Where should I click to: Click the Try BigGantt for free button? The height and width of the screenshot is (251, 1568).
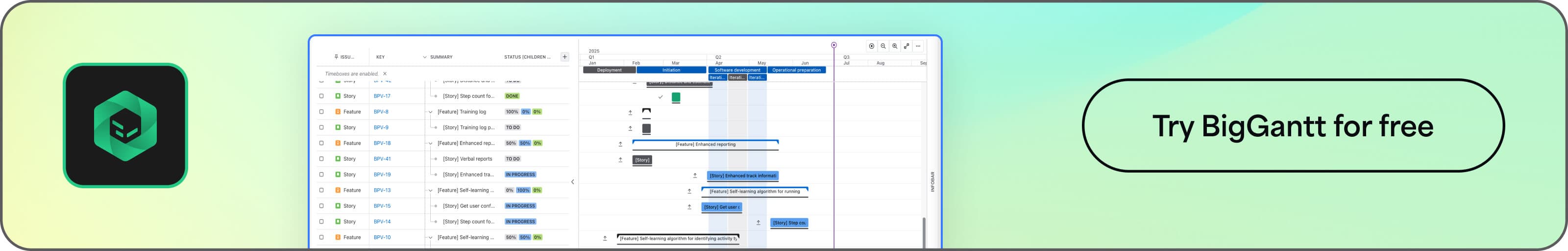(x=1293, y=125)
